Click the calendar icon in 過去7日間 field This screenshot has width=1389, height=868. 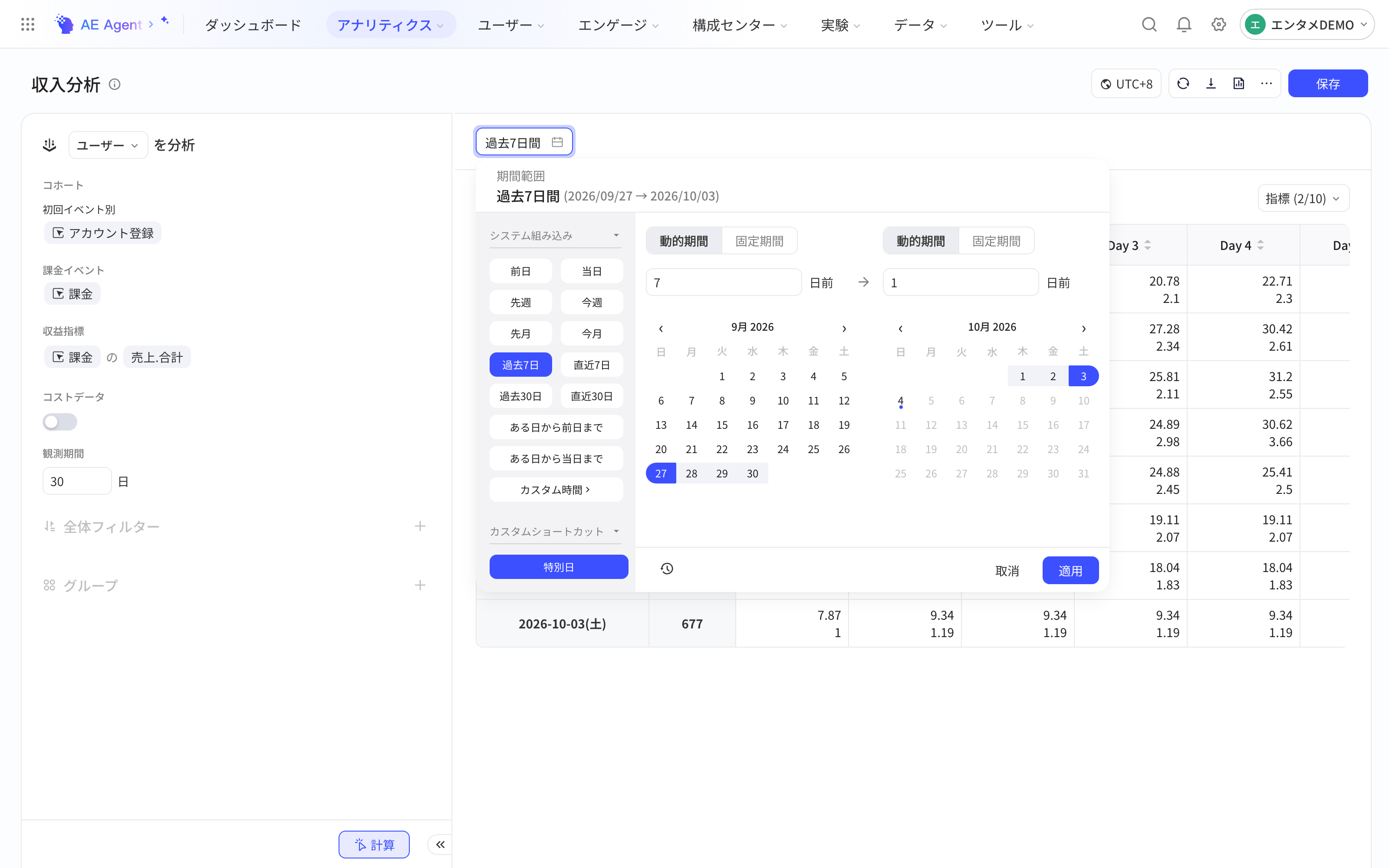pos(557,142)
